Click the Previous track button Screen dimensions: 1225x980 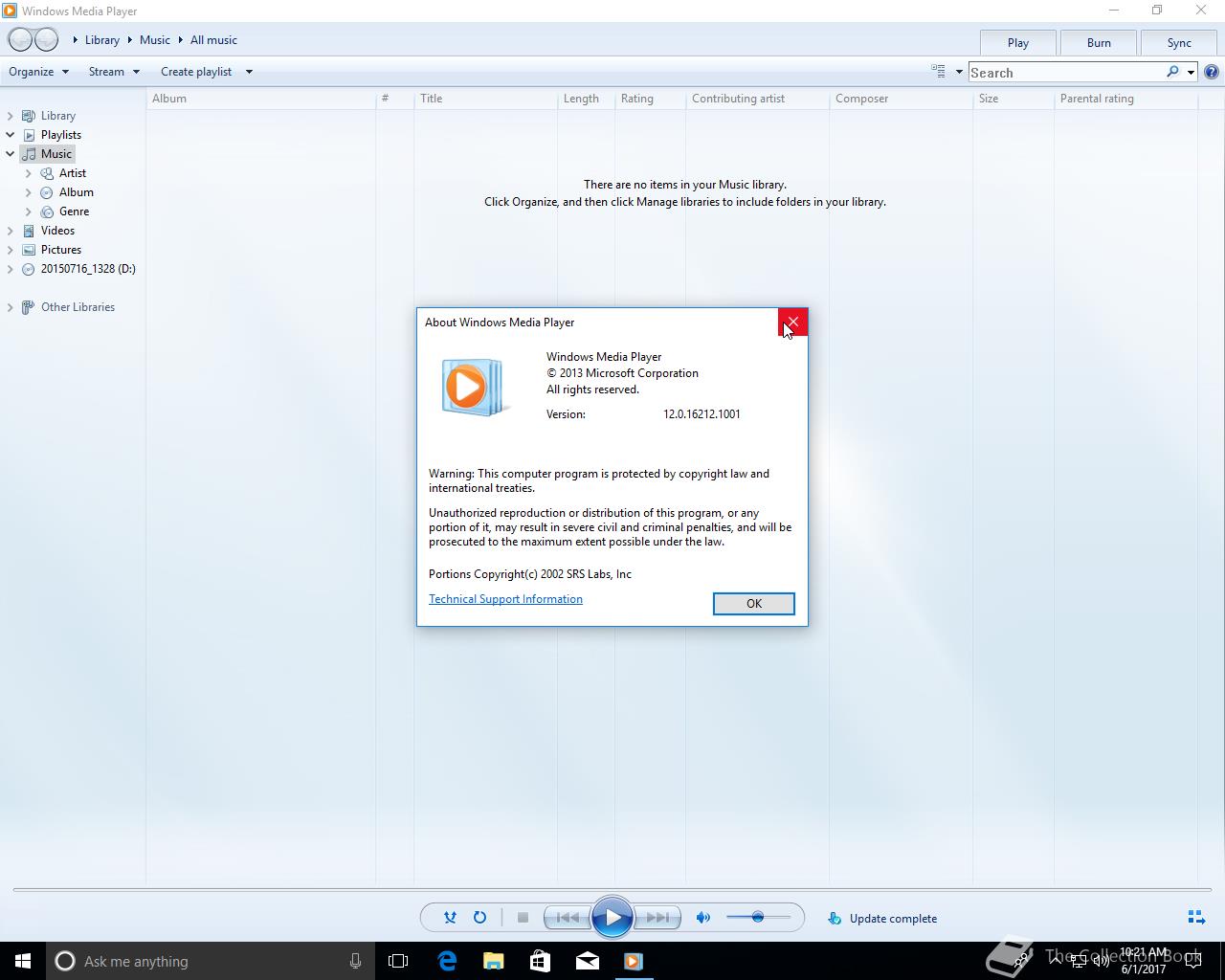pyautogui.click(x=567, y=918)
